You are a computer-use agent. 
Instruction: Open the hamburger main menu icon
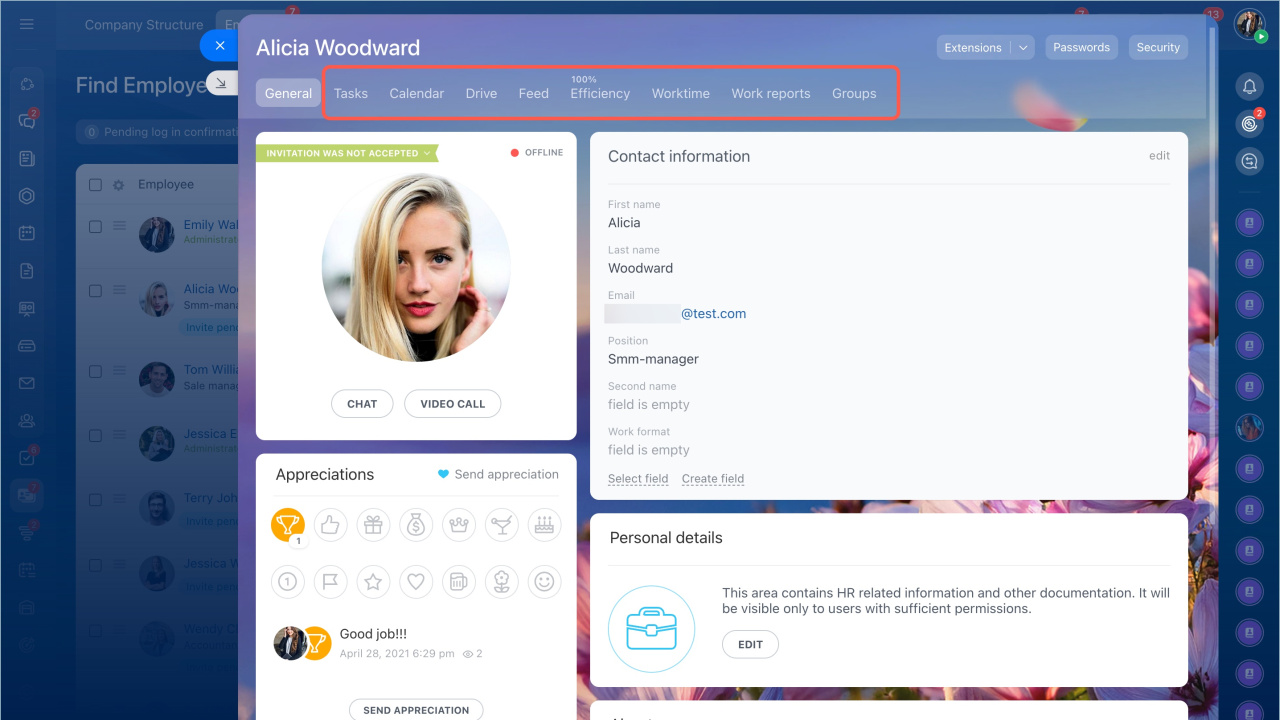pos(27,24)
